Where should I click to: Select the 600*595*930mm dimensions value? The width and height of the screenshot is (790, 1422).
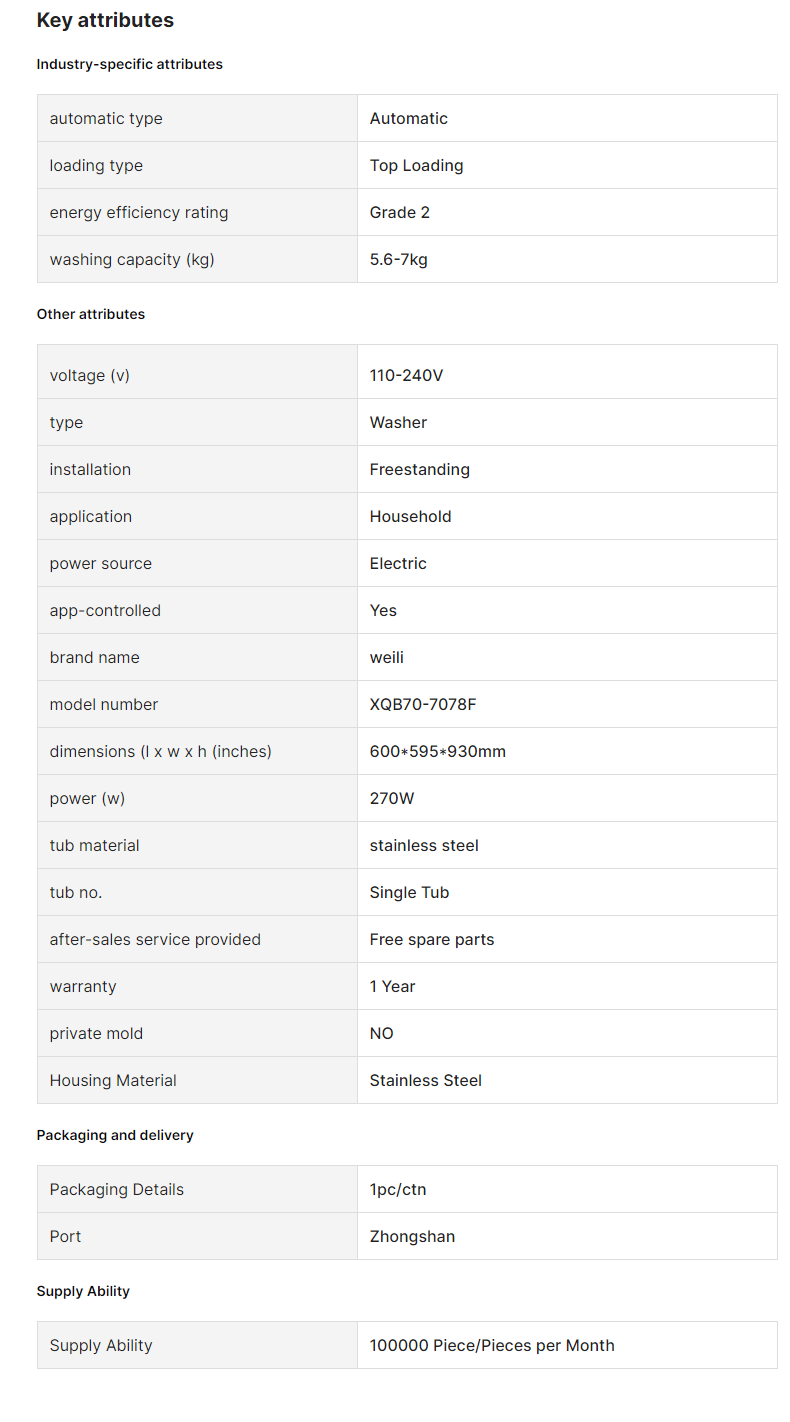click(438, 751)
